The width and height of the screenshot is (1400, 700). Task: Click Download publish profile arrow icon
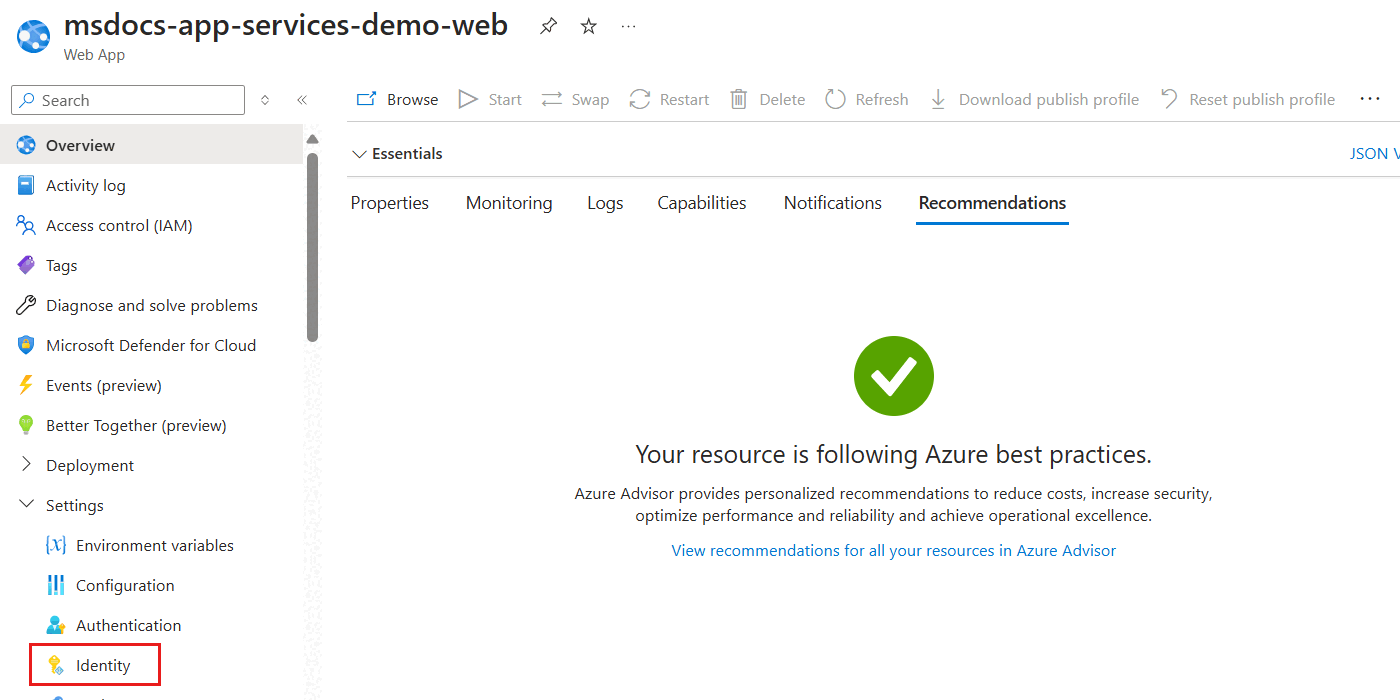tap(938, 99)
